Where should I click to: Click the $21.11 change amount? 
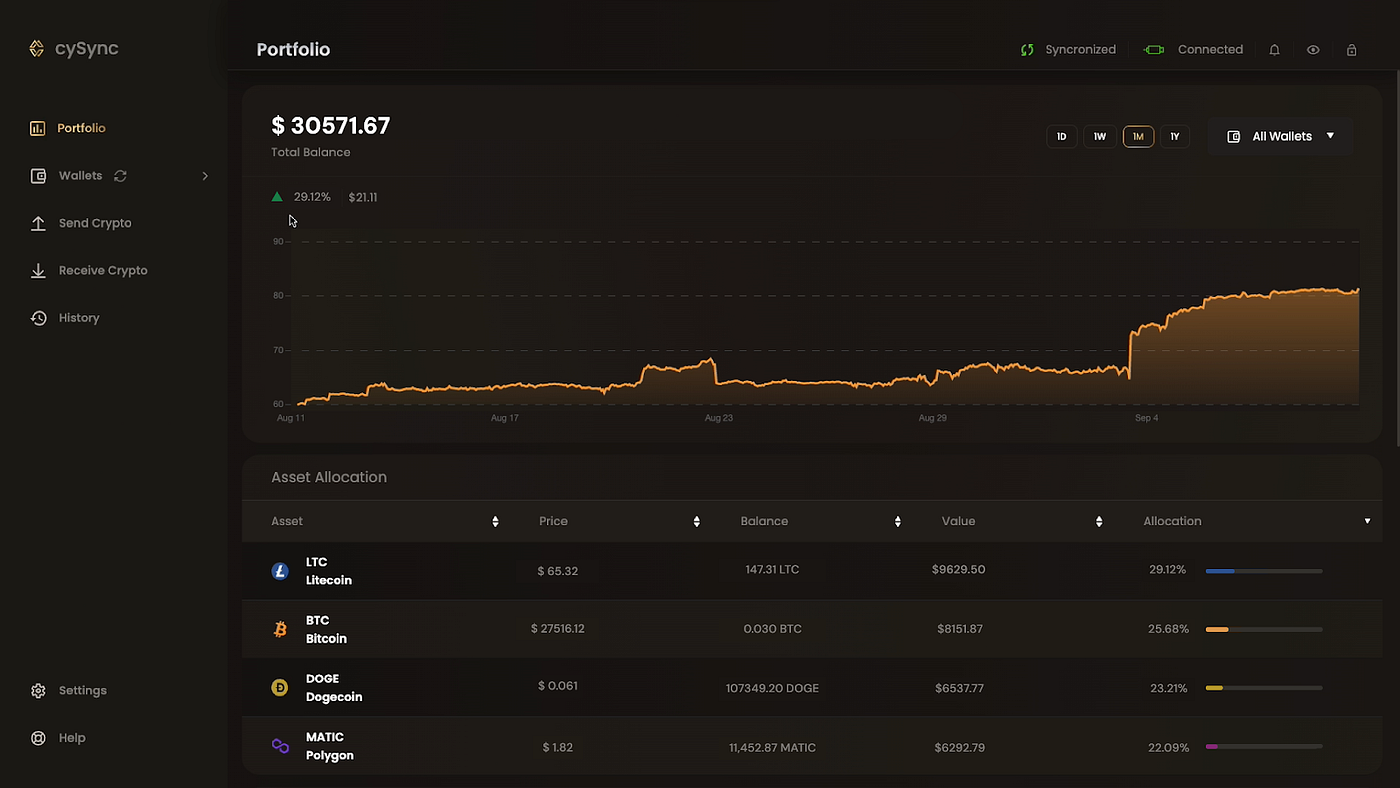363,197
